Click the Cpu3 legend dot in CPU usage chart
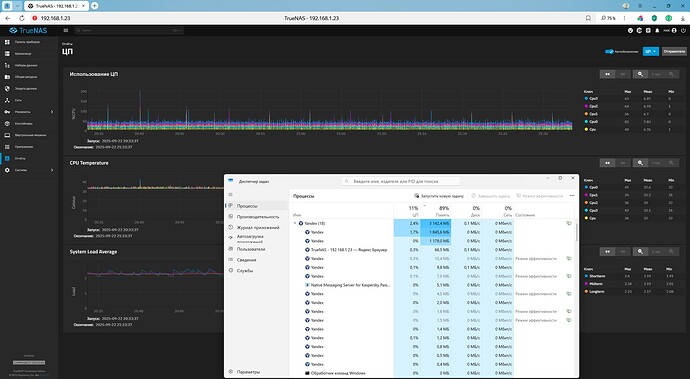Viewport: 690px width, 379px height. point(586,99)
